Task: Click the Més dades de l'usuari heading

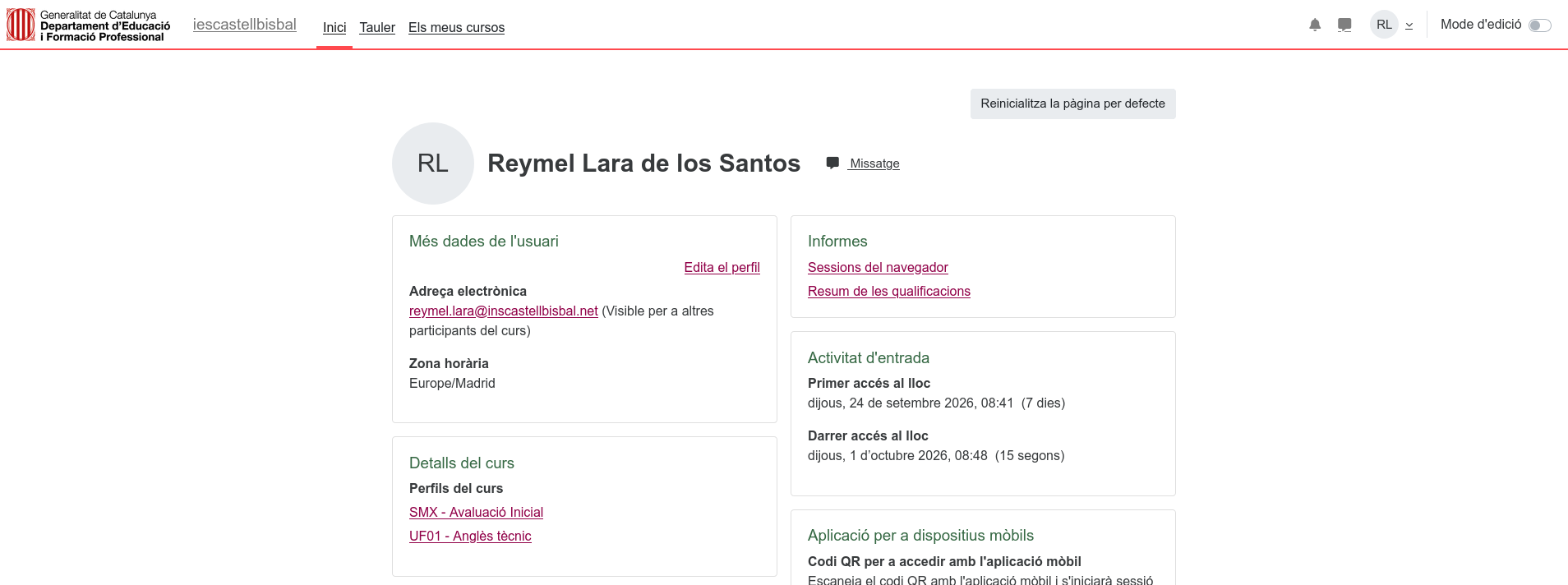Action: 484,241
